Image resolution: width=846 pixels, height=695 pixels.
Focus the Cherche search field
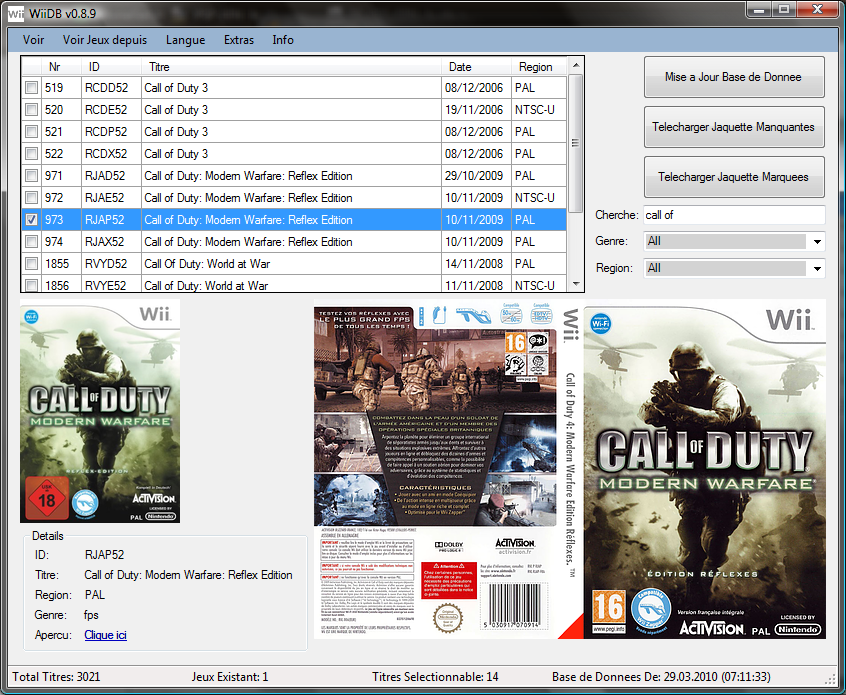(734, 215)
